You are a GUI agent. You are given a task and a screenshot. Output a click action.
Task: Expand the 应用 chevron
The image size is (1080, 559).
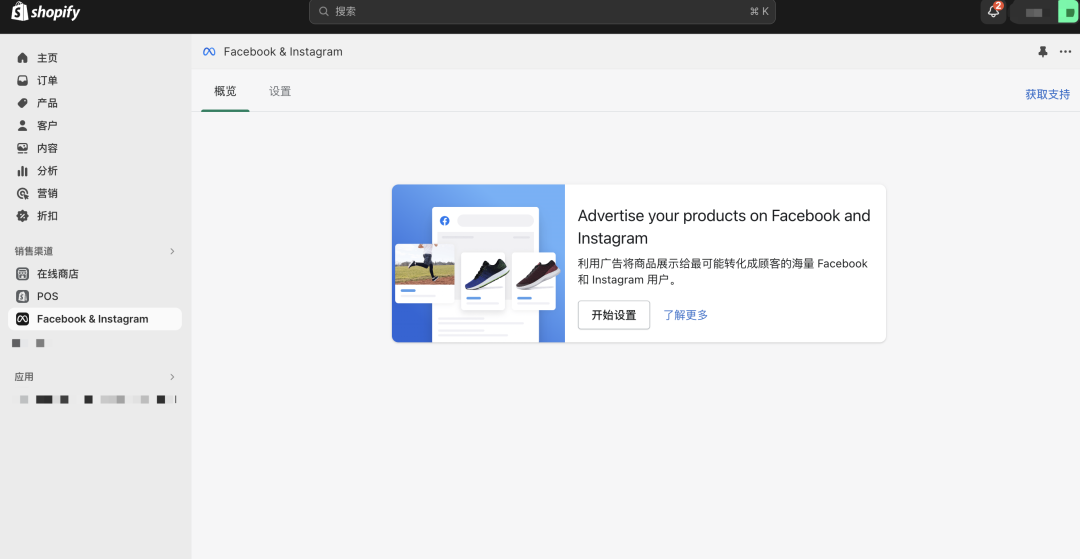[x=172, y=377]
